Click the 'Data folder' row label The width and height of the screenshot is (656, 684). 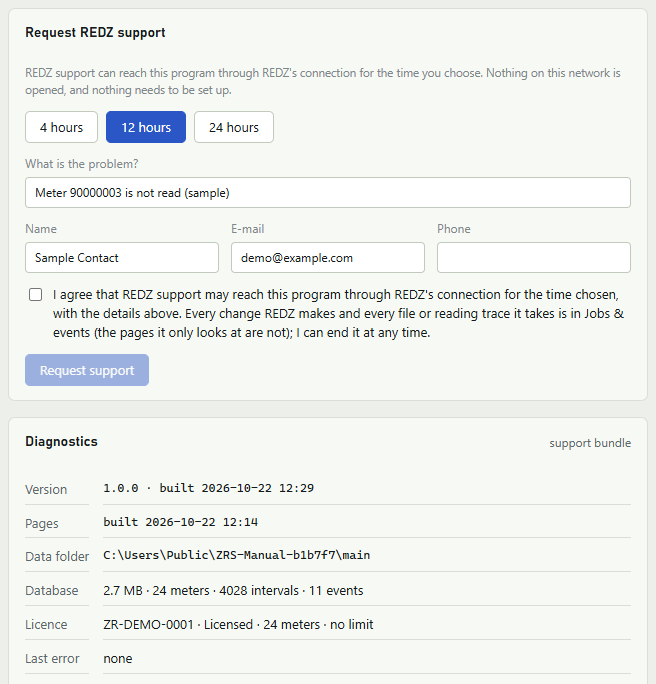57,557
